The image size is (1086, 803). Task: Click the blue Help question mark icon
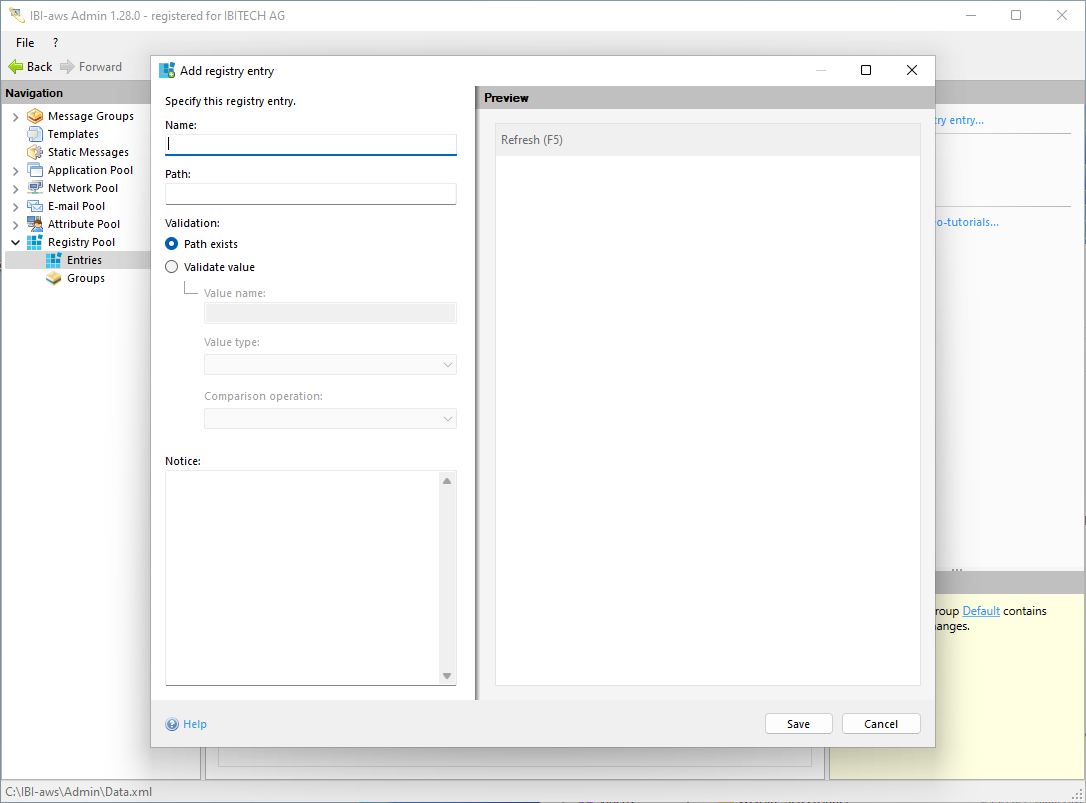pos(172,724)
